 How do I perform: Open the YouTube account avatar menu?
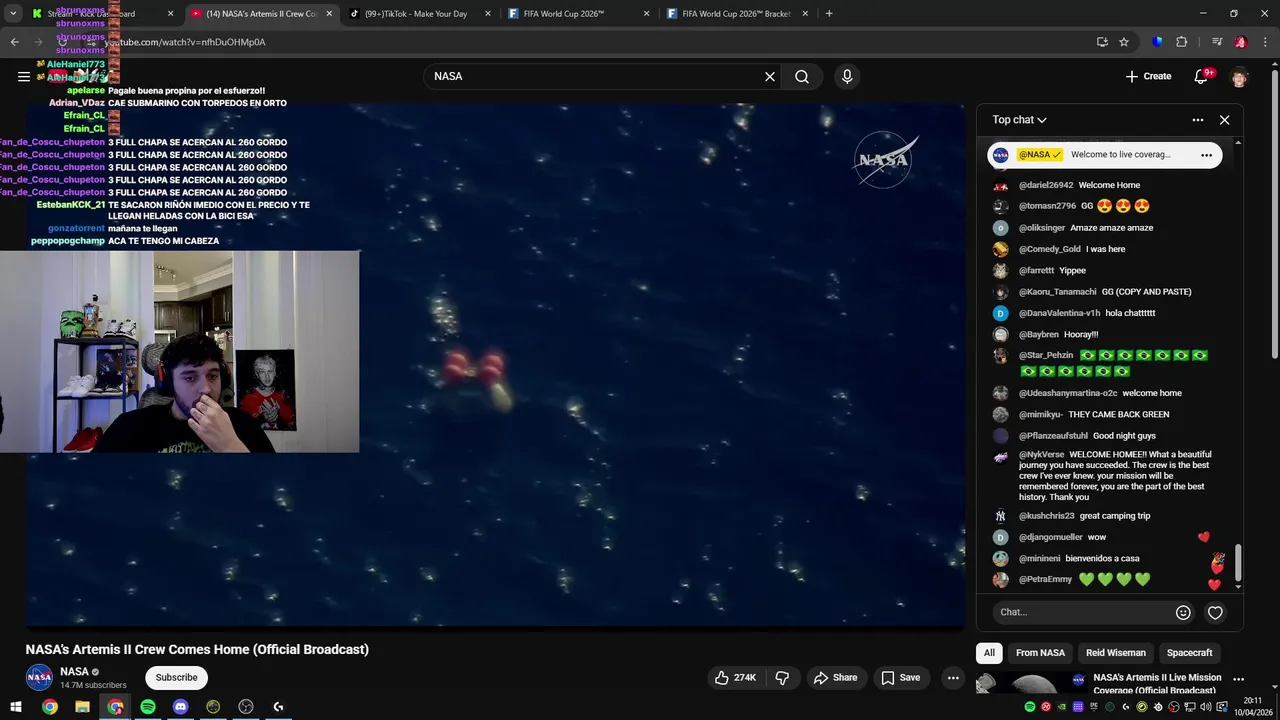pos(1240,76)
